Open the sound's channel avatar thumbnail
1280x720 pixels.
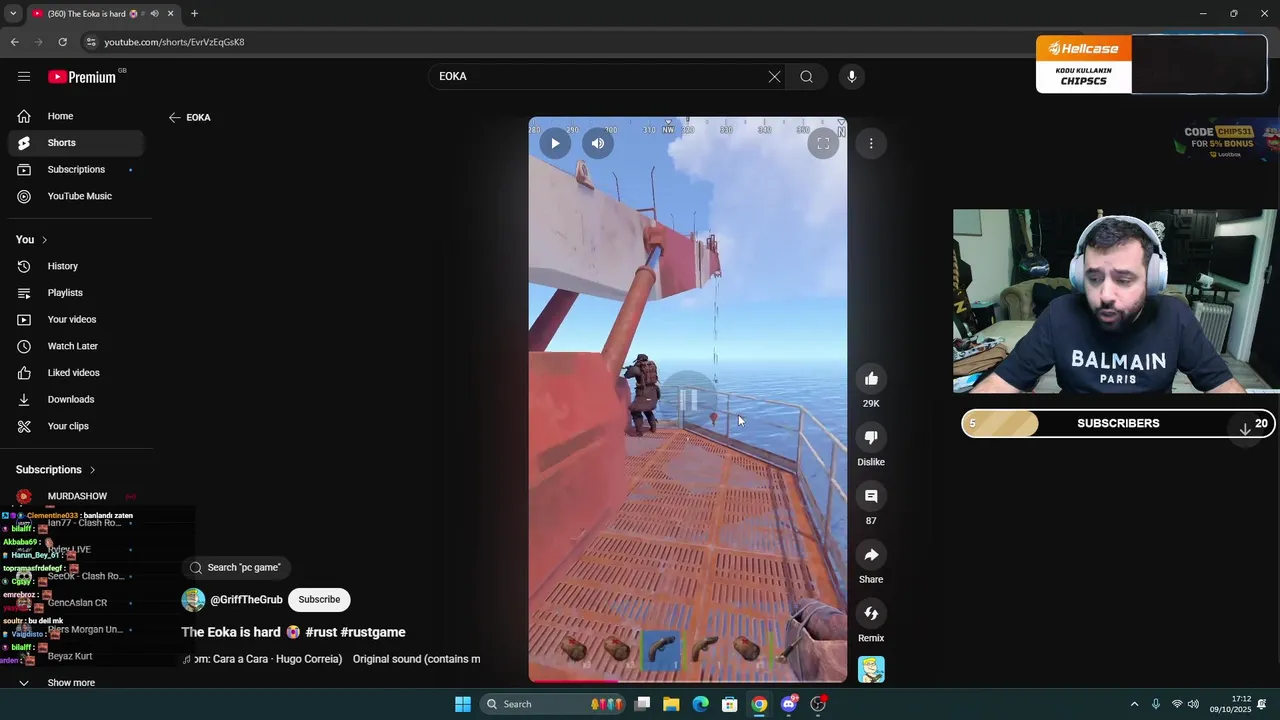(x=871, y=669)
